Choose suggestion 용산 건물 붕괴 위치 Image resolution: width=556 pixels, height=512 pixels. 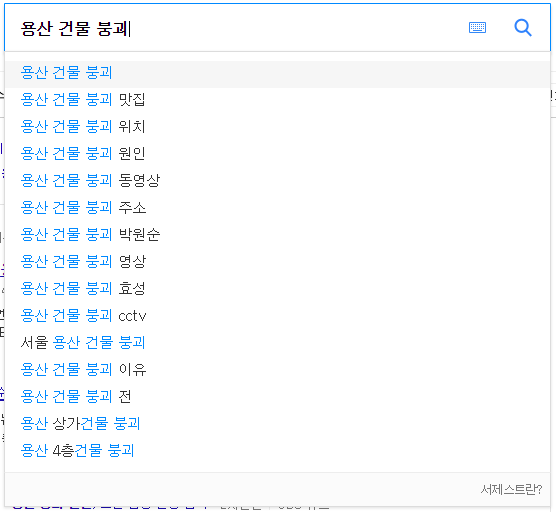[277, 126]
